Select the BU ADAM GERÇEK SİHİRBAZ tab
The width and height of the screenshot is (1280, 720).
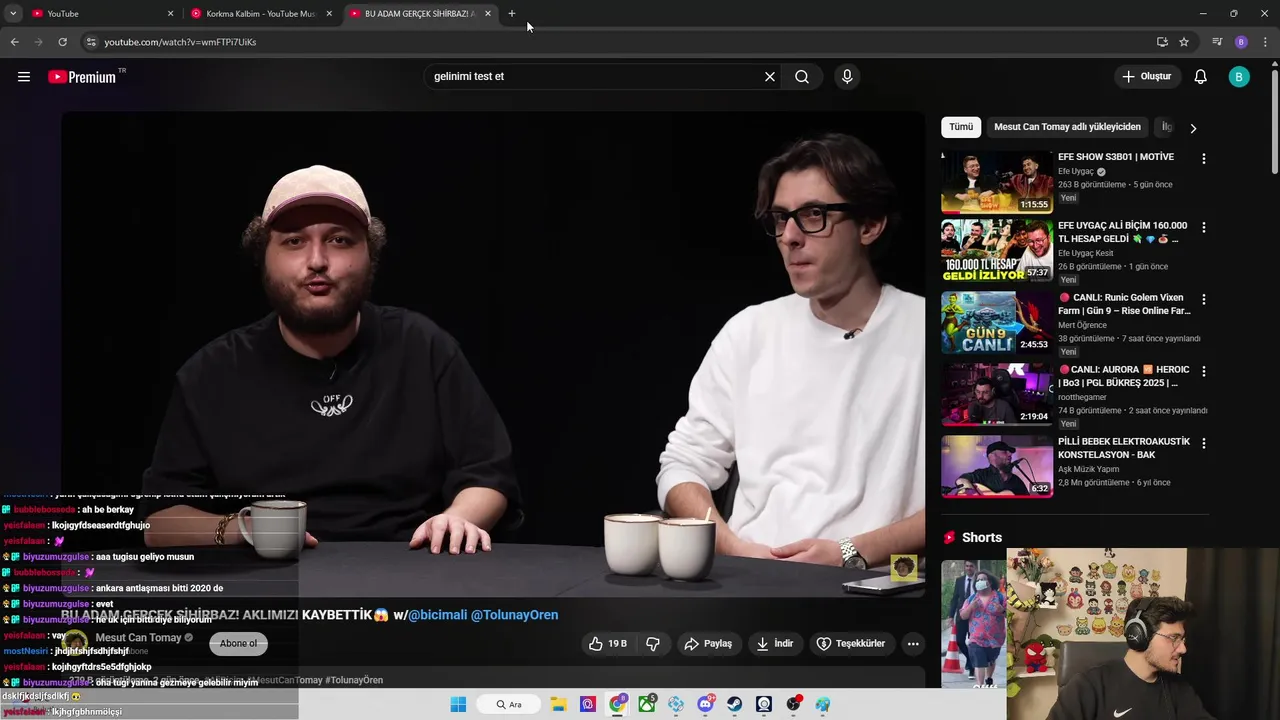tap(420, 14)
